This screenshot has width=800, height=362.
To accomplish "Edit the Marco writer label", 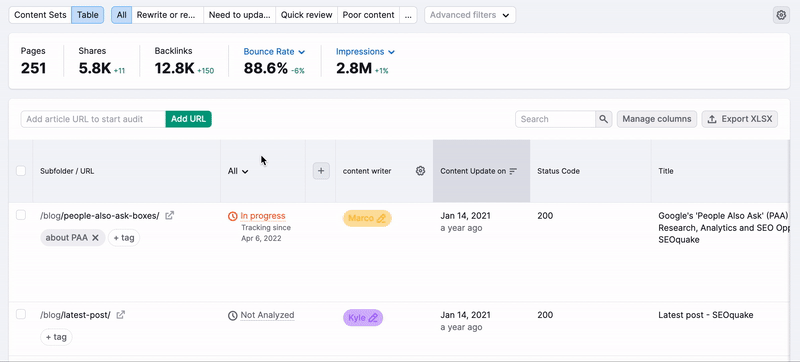I will point(381,219).
